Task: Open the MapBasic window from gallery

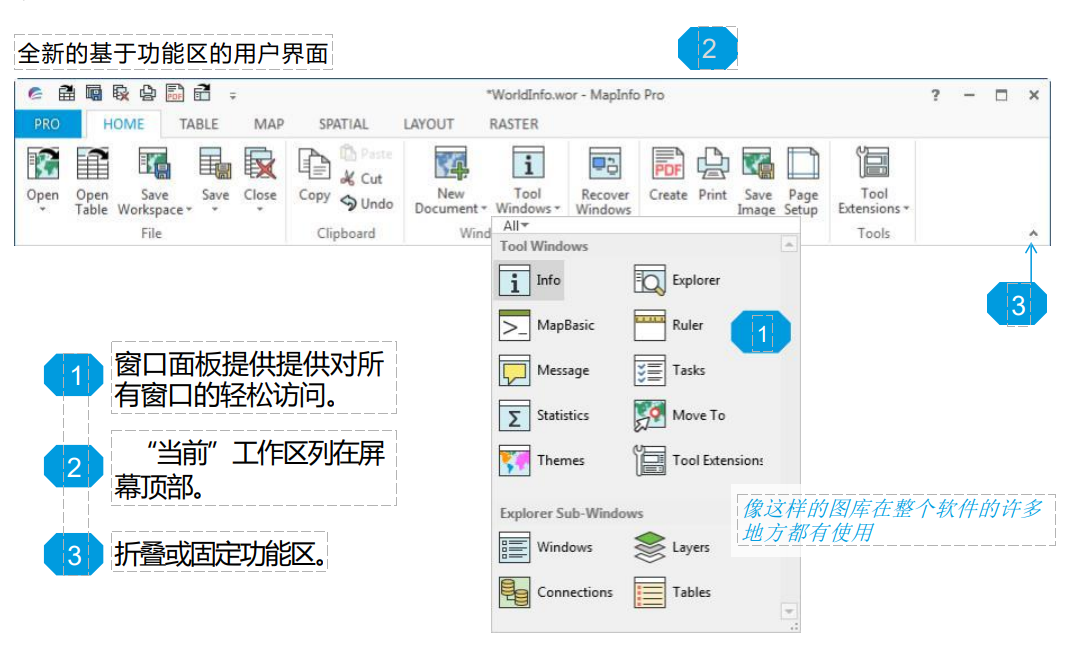Action: [547, 325]
